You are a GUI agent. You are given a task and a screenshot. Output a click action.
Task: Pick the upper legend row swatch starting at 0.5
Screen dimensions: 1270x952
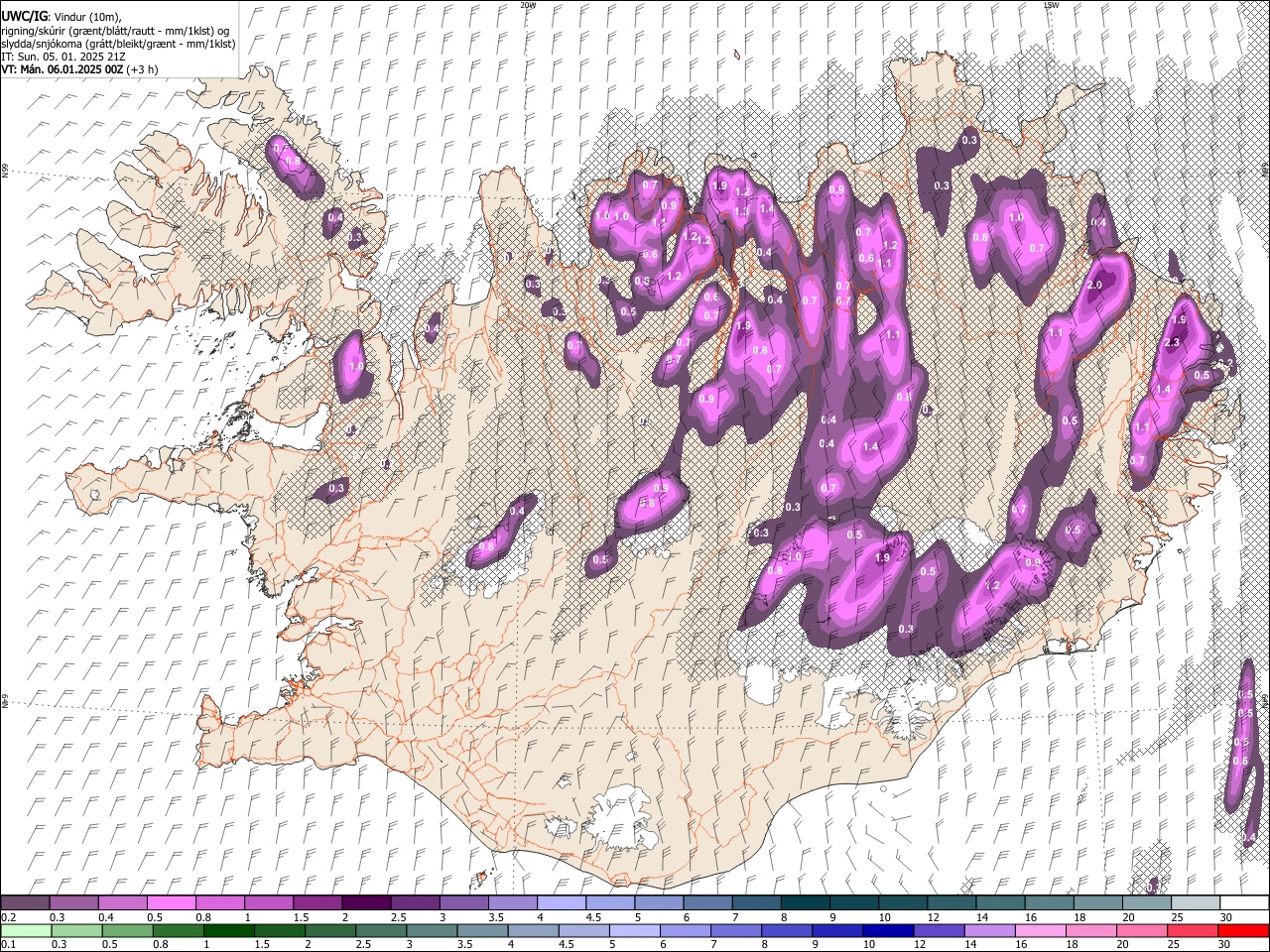point(171,903)
